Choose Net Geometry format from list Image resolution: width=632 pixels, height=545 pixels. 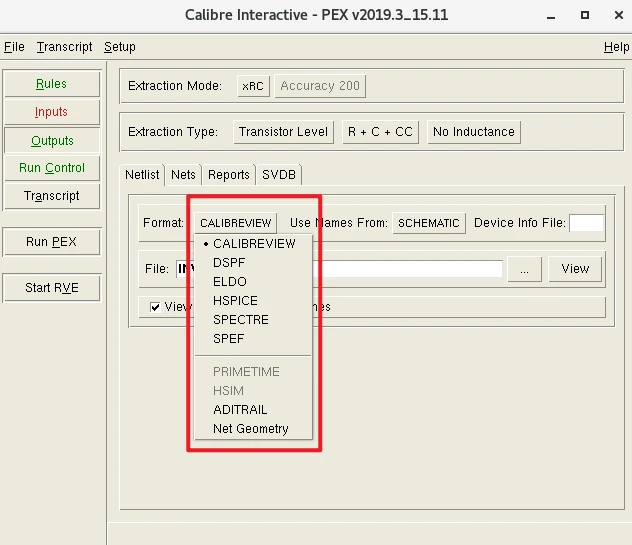pos(253,429)
